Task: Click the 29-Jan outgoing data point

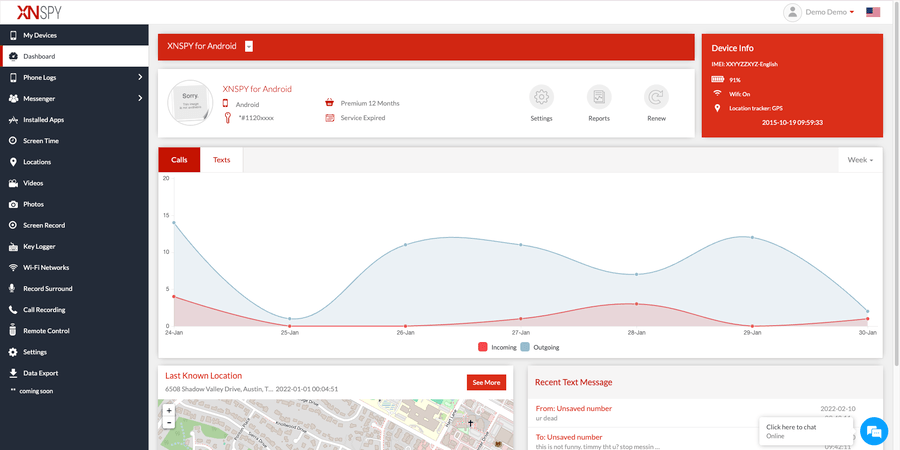Action: pyautogui.click(x=752, y=237)
